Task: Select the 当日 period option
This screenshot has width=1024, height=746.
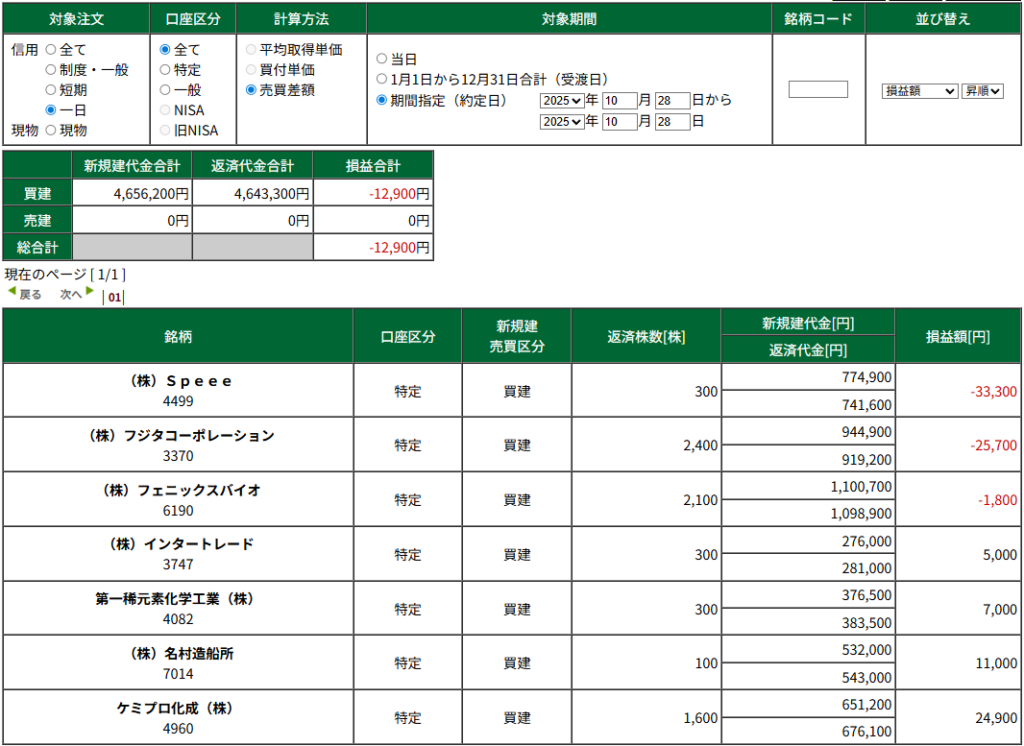Action: tap(381, 59)
